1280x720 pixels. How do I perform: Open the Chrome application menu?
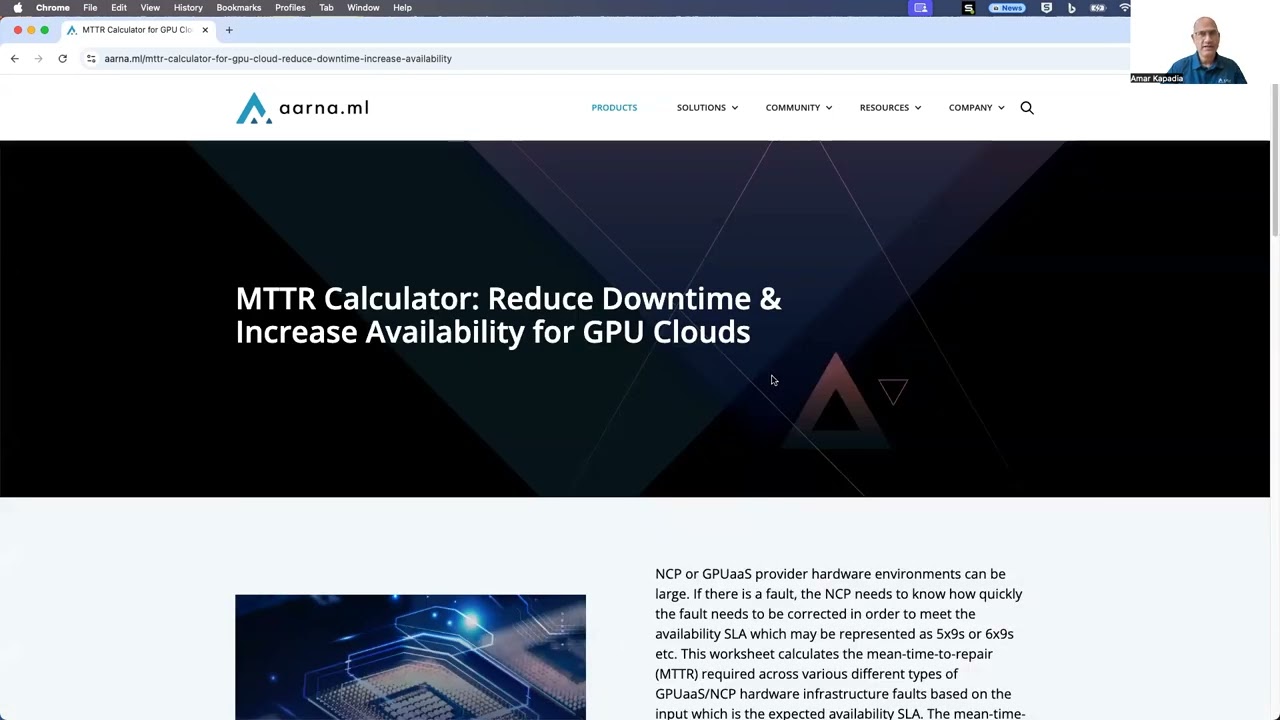[x=53, y=7]
